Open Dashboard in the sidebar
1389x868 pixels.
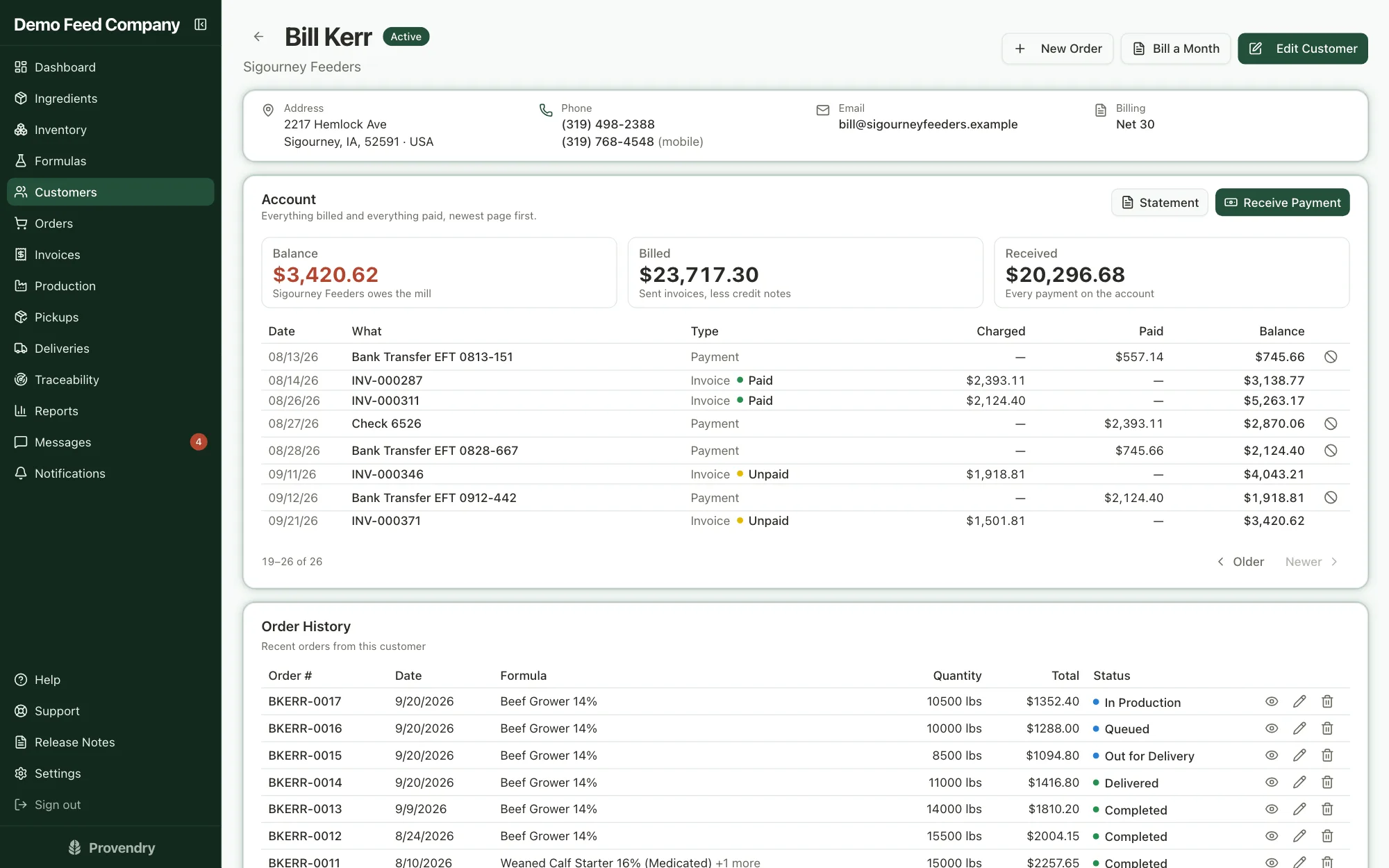[110, 67]
